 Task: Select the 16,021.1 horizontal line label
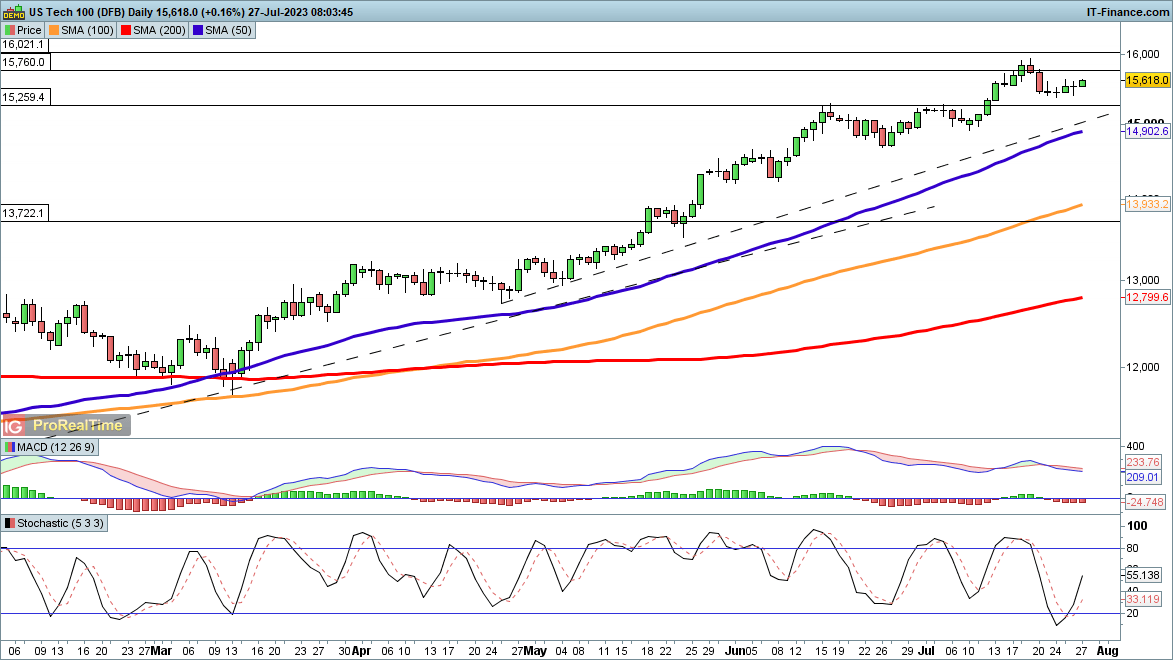[23, 45]
